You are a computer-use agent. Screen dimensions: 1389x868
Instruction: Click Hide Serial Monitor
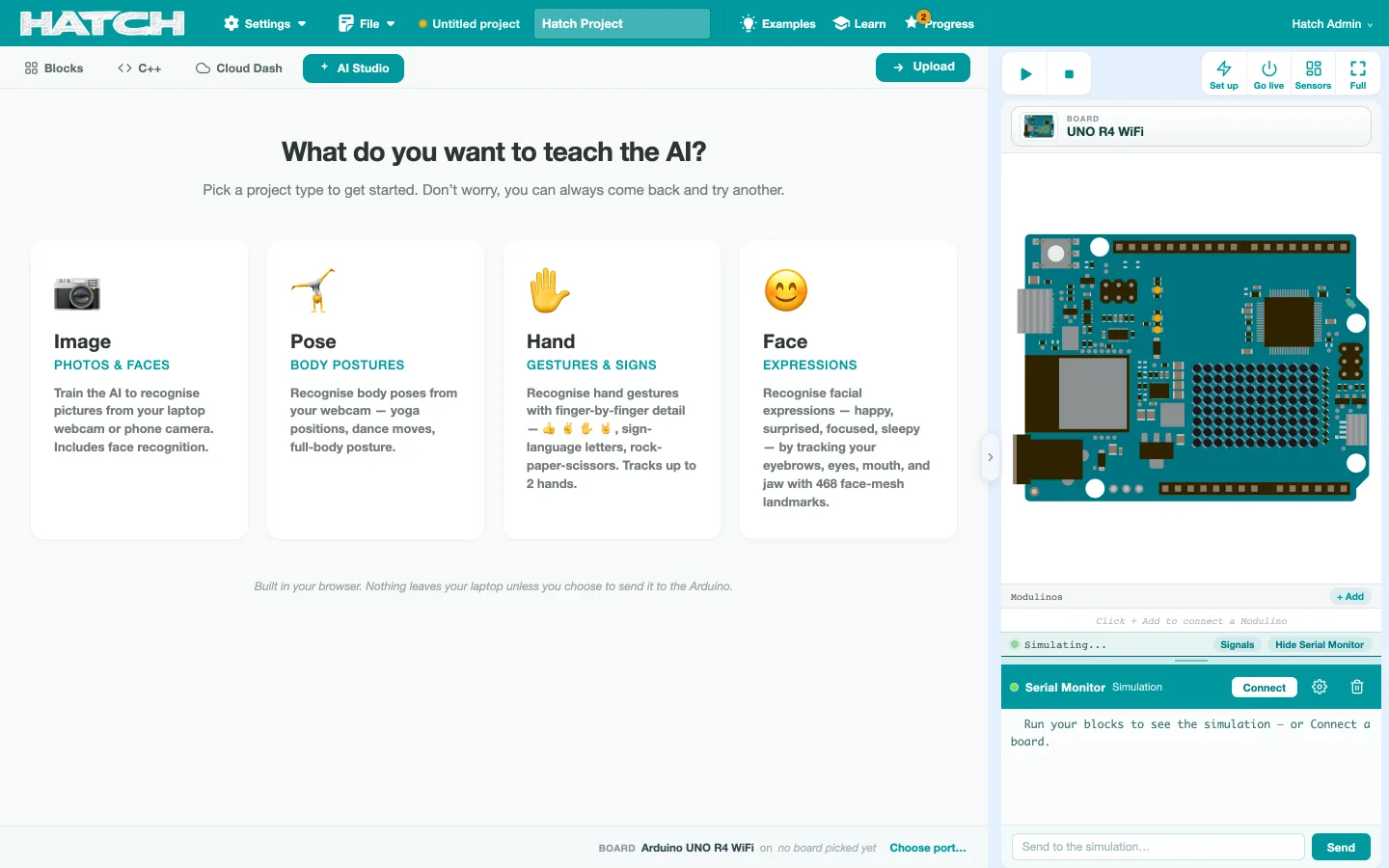[1320, 645]
